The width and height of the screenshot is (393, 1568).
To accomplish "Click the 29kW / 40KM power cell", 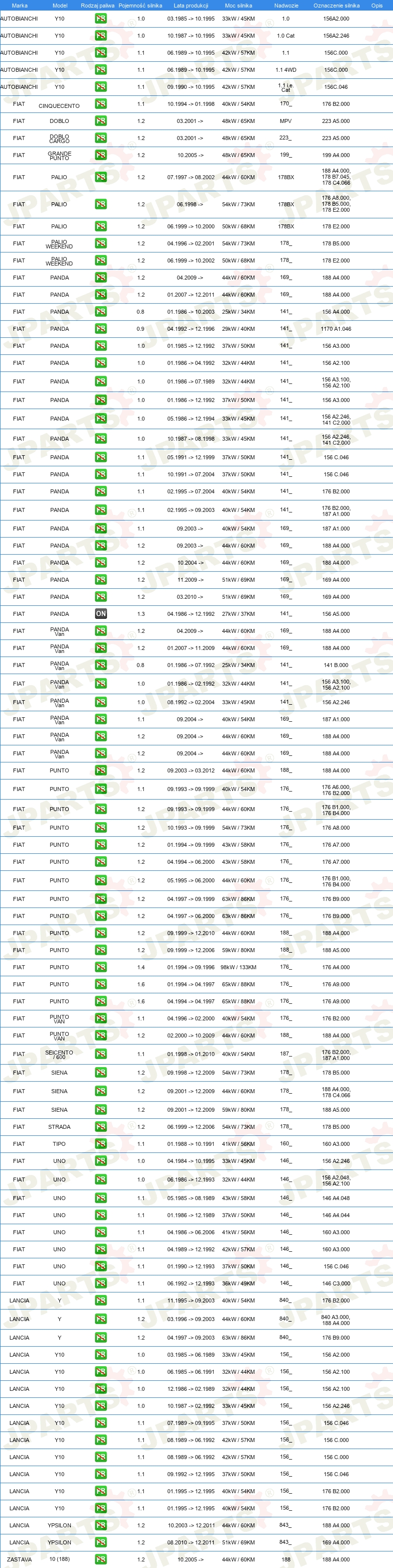I will point(238,329).
